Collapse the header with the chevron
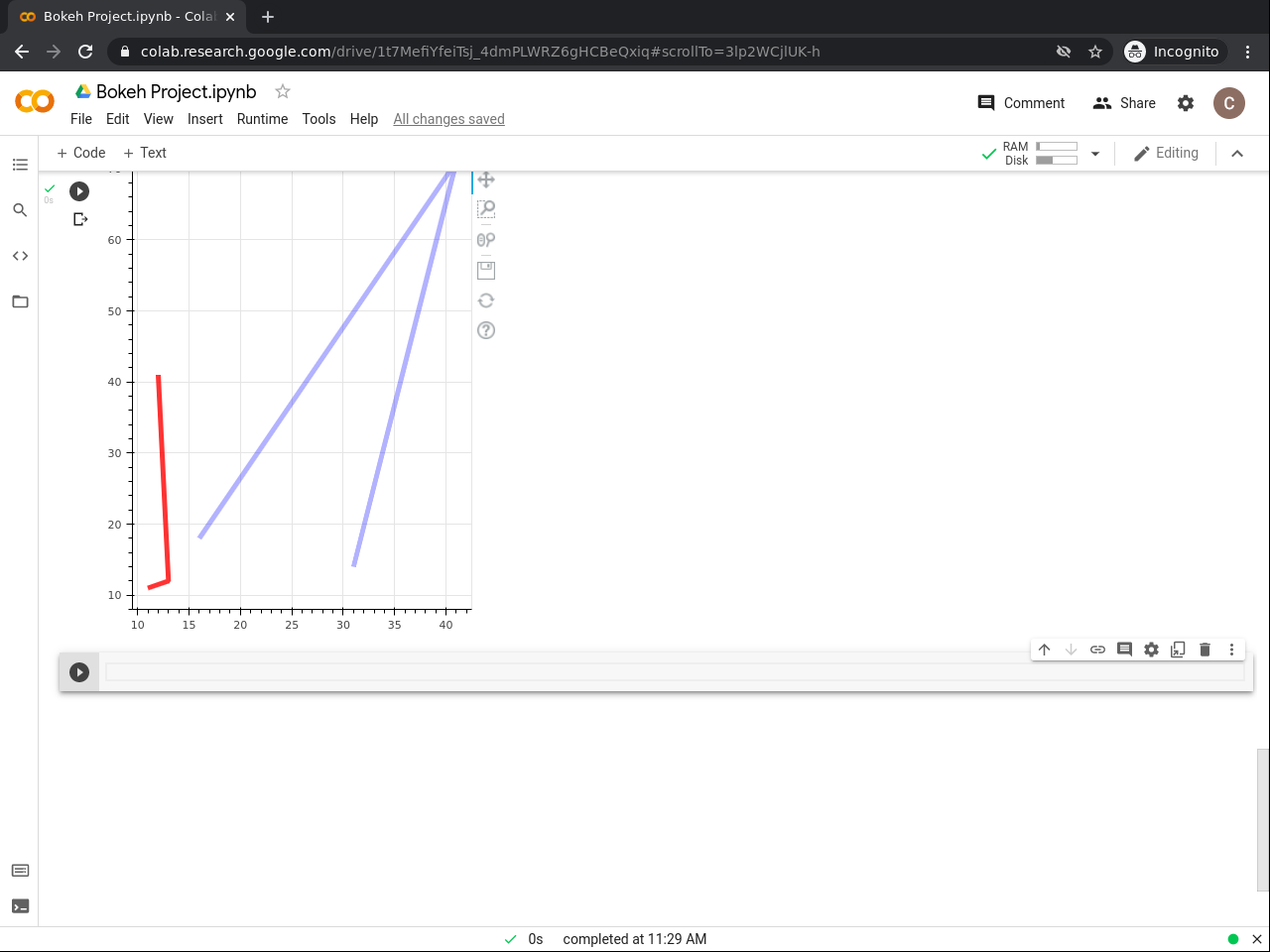This screenshot has height=952, width=1270. click(1237, 154)
